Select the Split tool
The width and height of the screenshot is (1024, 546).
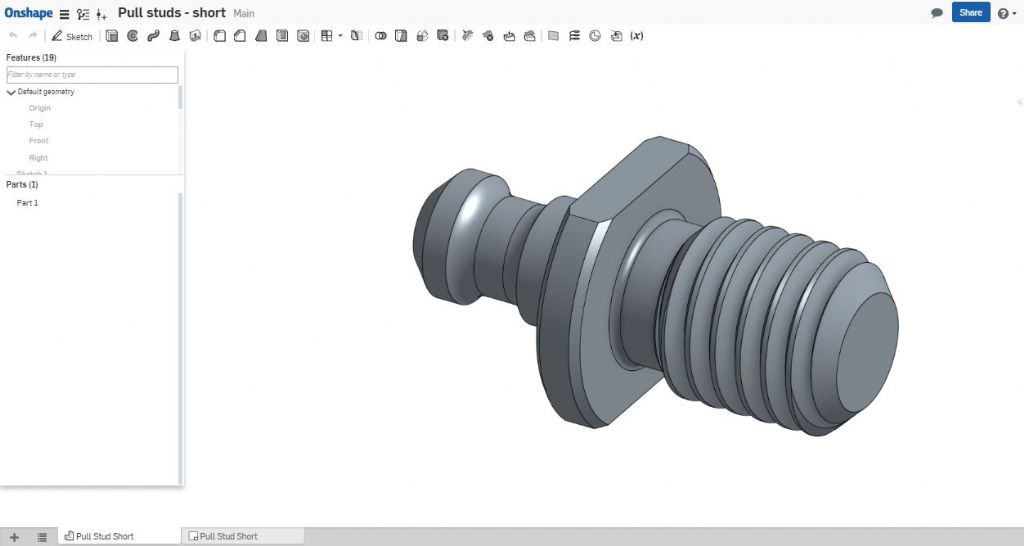pos(401,36)
